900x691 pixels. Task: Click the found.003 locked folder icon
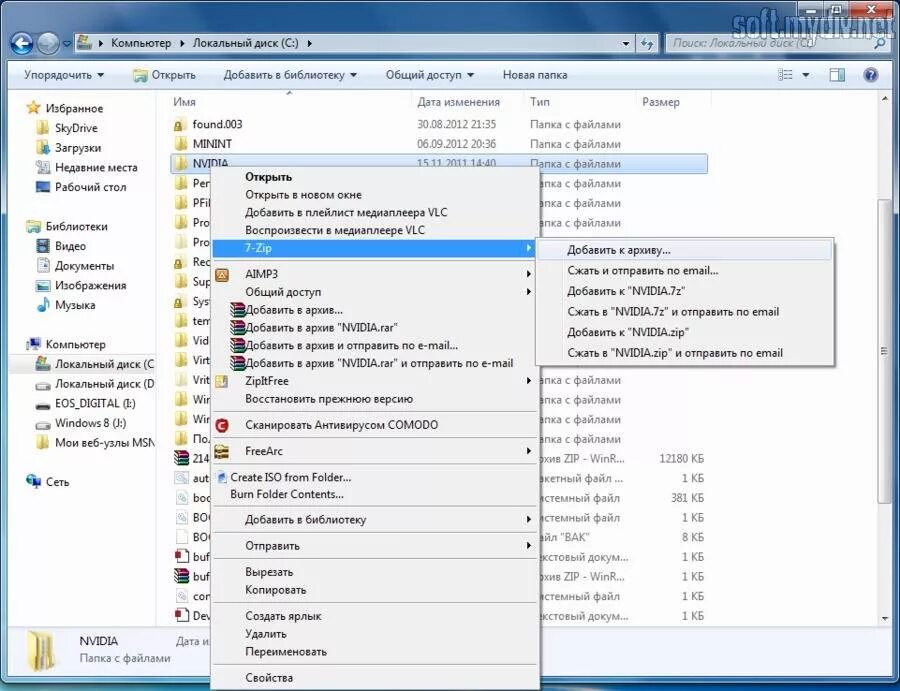click(180, 125)
